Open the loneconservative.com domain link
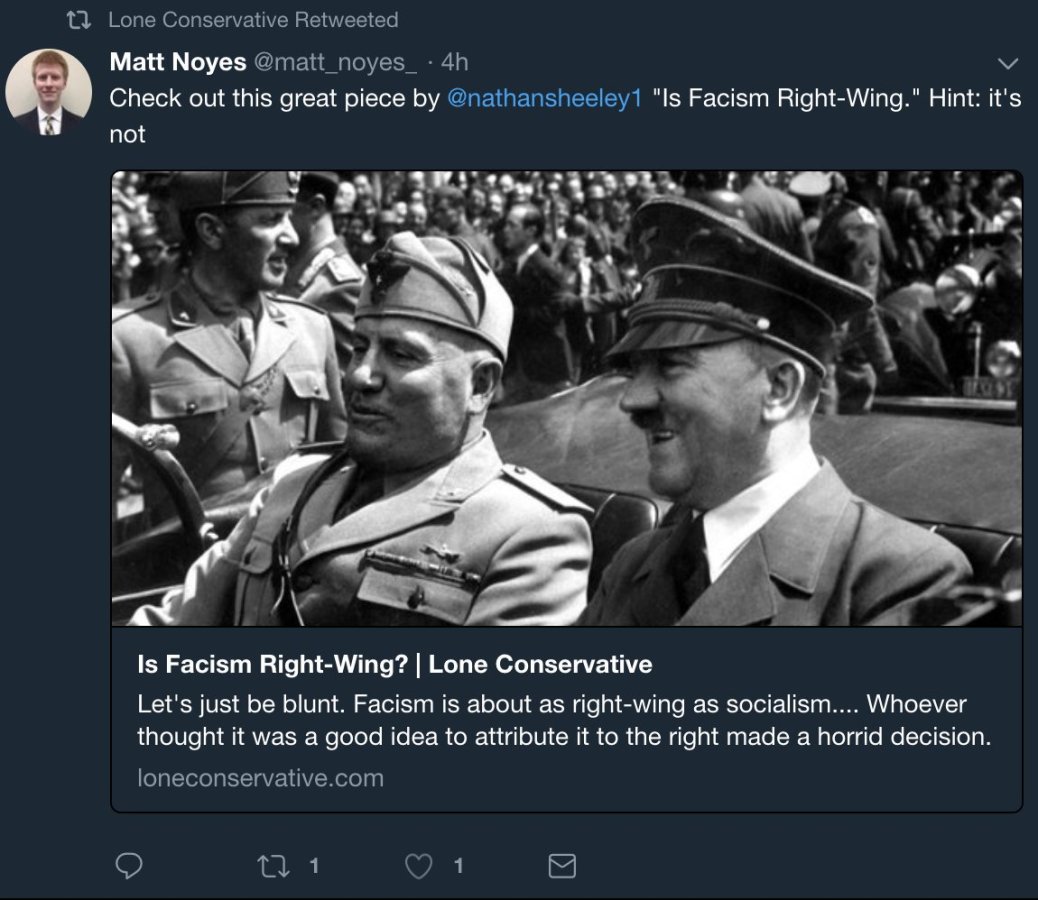 pos(260,778)
